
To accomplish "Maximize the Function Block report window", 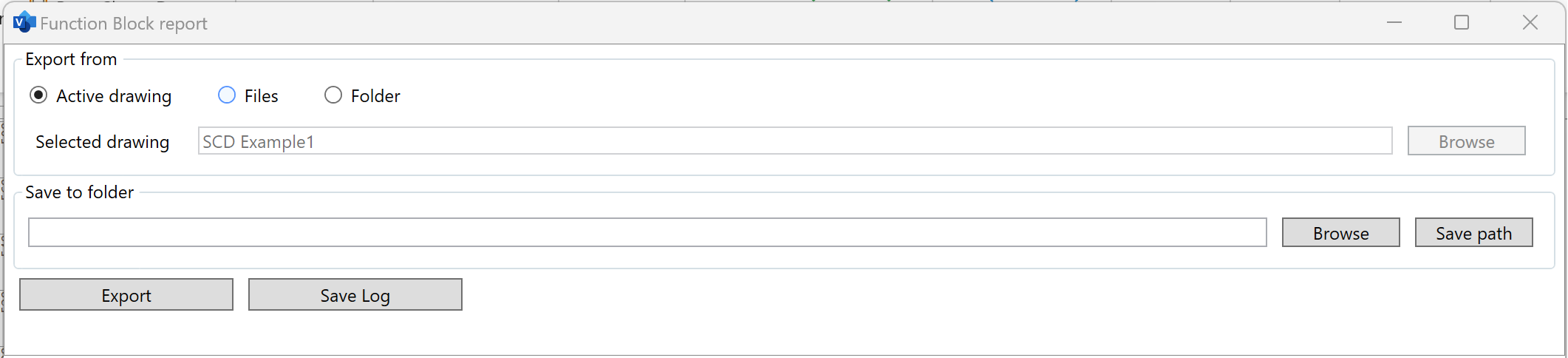I will (x=1462, y=23).
